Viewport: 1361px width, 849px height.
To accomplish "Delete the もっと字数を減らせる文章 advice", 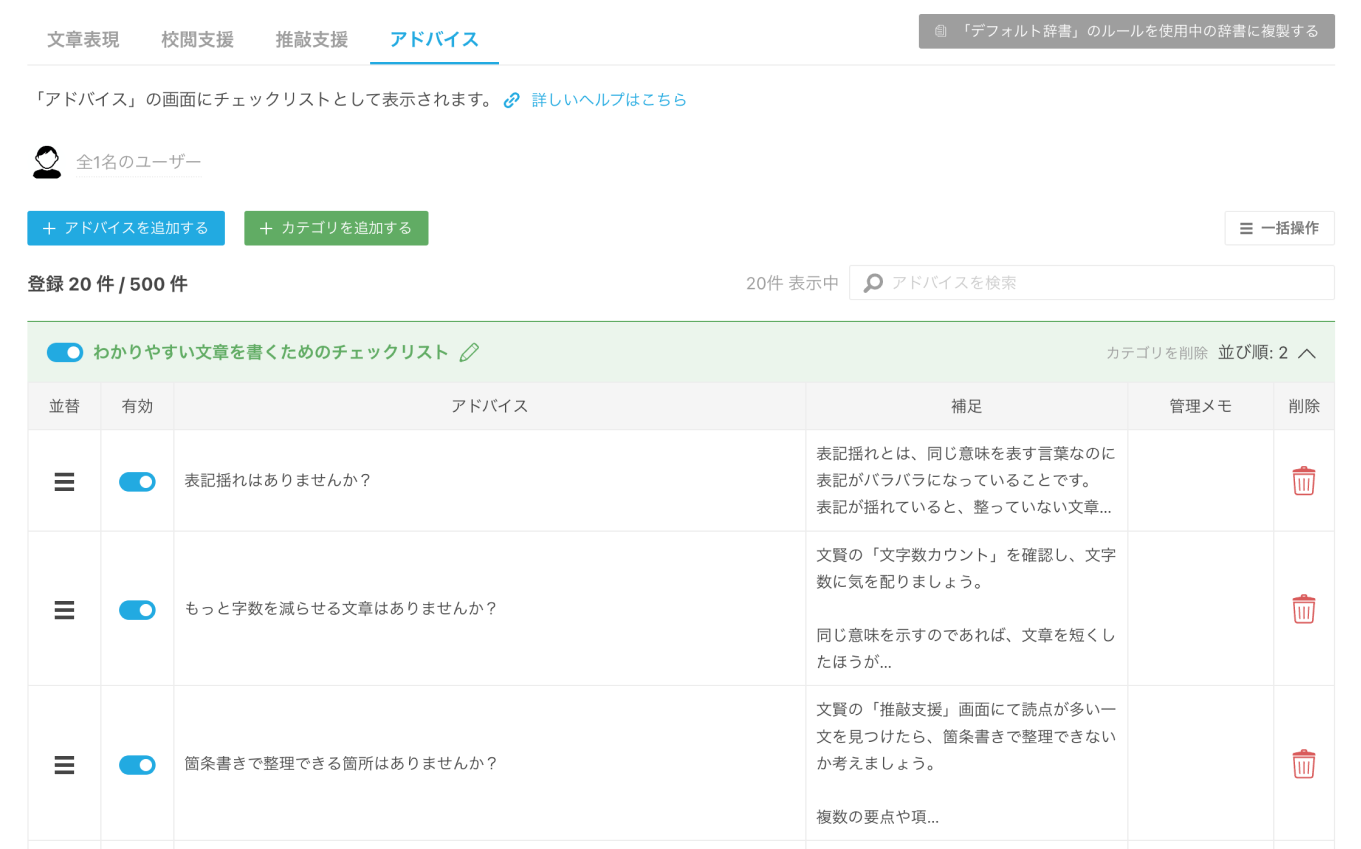I will pyautogui.click(x=1304, y=609).
